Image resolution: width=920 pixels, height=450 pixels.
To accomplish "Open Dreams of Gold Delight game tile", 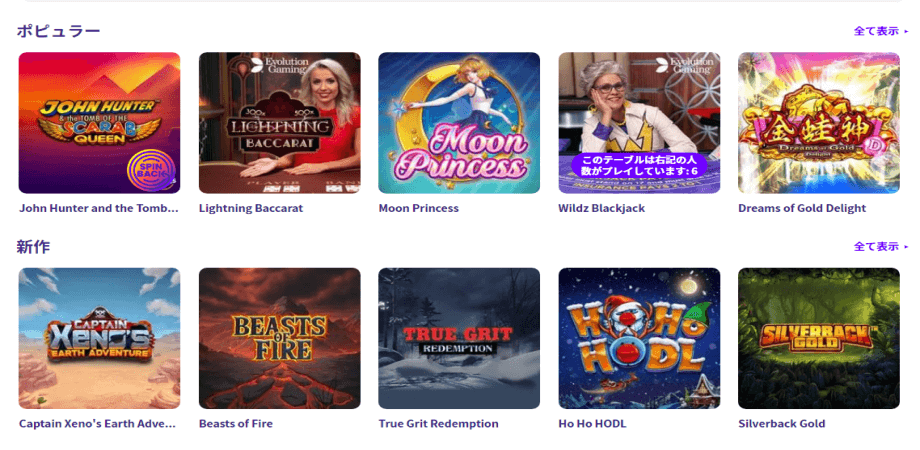I will (x=818, y=123).
